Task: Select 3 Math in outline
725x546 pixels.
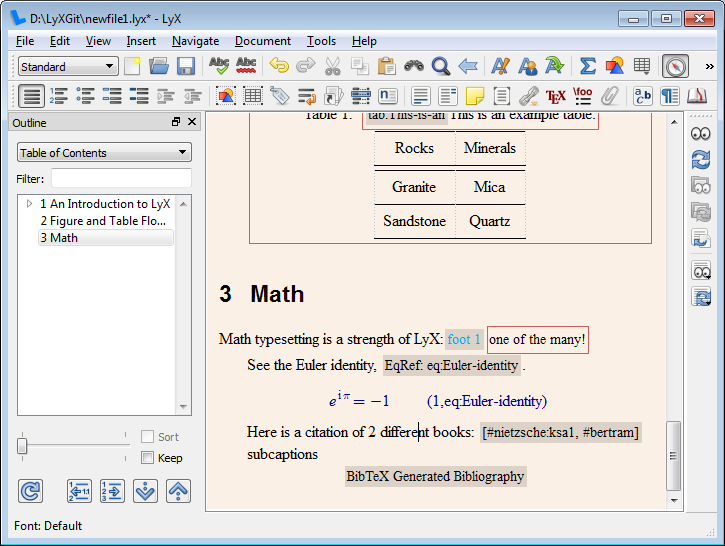Action: click(x=106, y=238)
